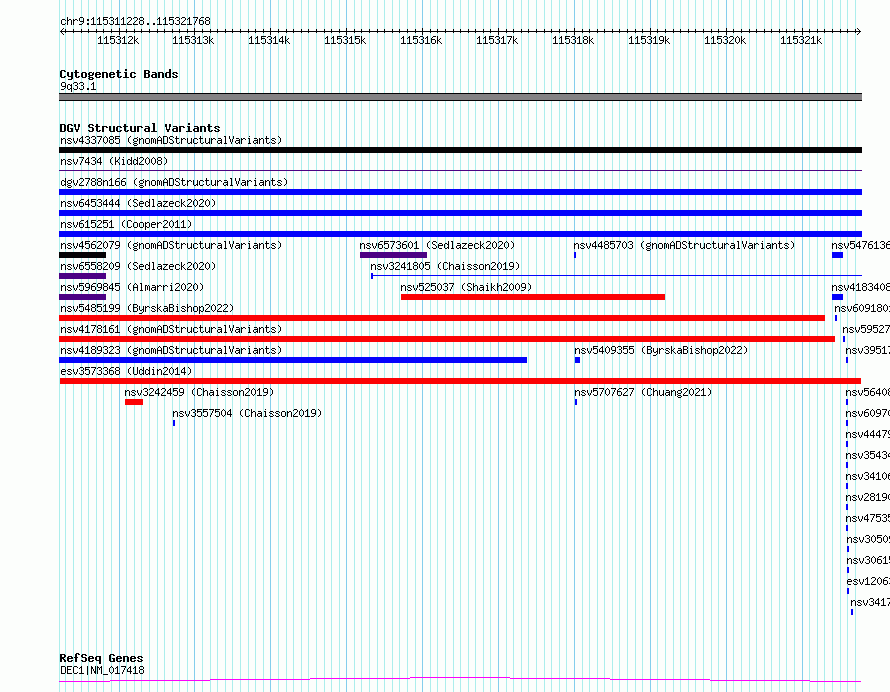Click nsv6558209 (Sedlazeck2020) label
Viewport: 890px width, 692px height.
[x=138, y=266]
